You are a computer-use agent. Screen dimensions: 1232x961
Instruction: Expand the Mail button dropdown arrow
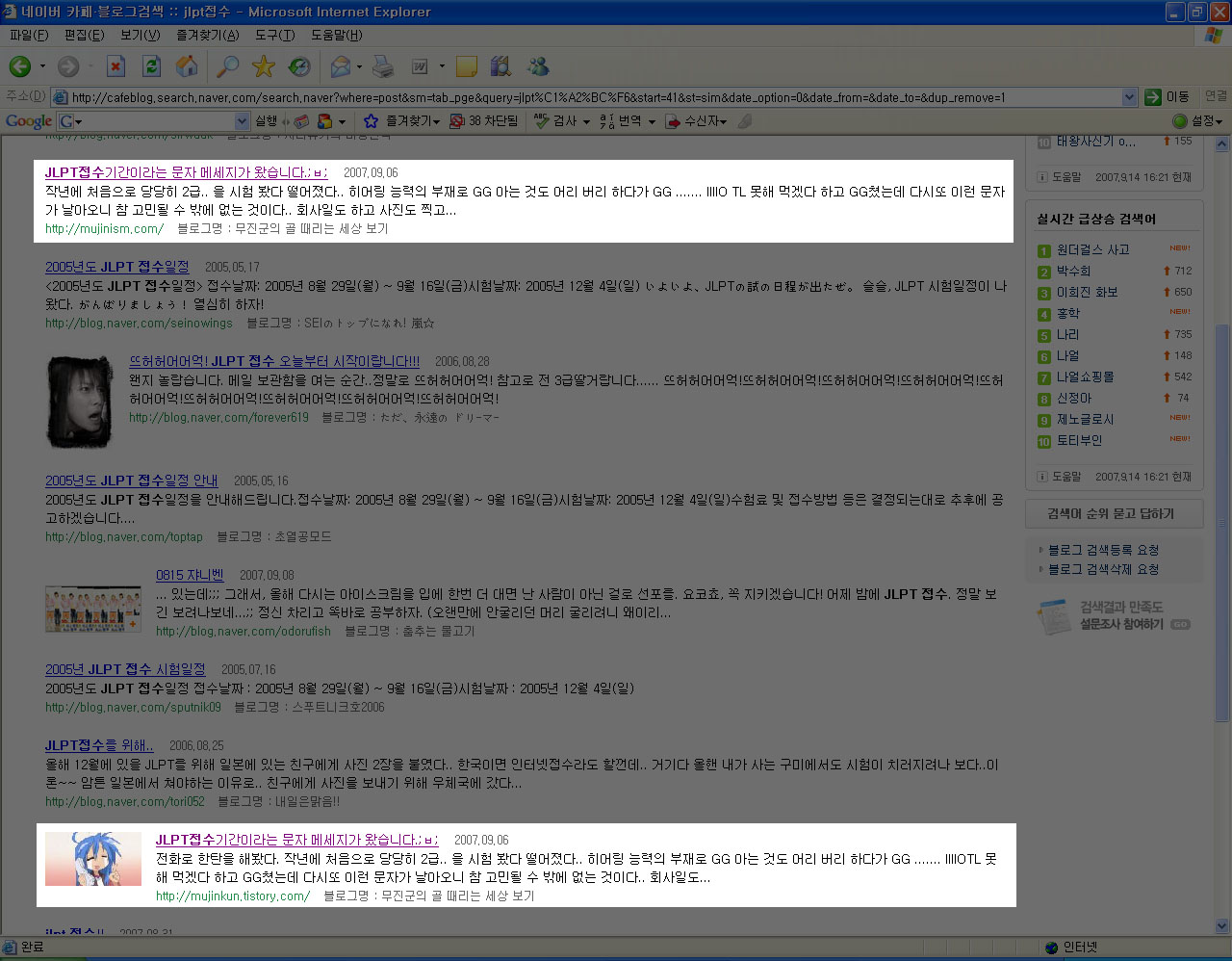[x=359, y=66]
